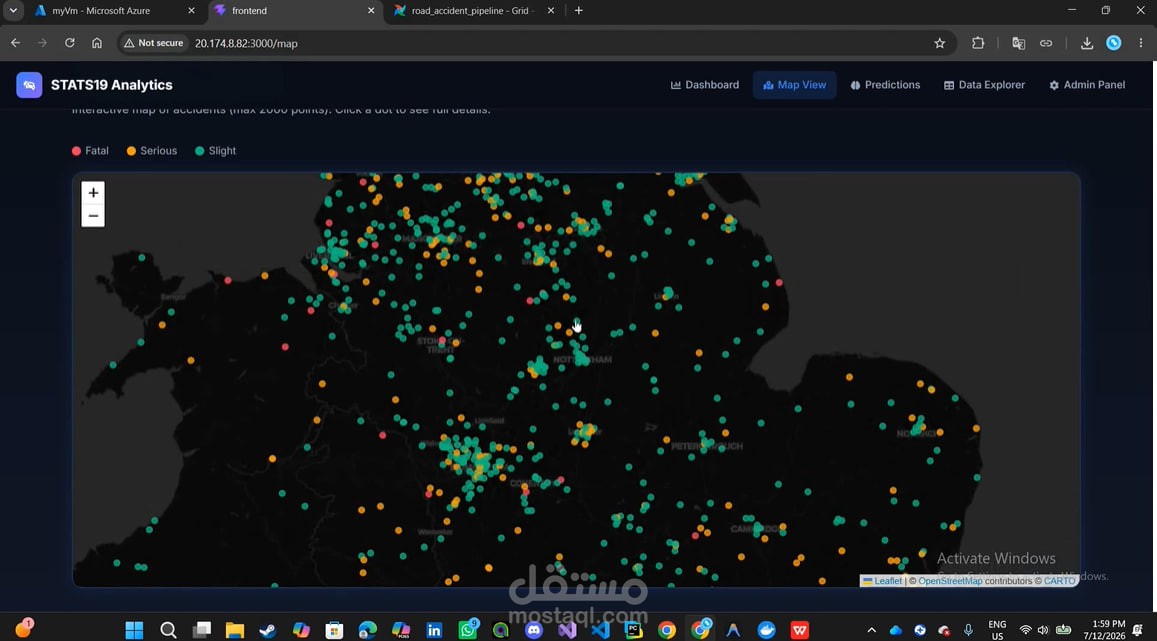The image size is (1157, 641).
Task: Open the Admin Panel
Action: (1087, 85)
